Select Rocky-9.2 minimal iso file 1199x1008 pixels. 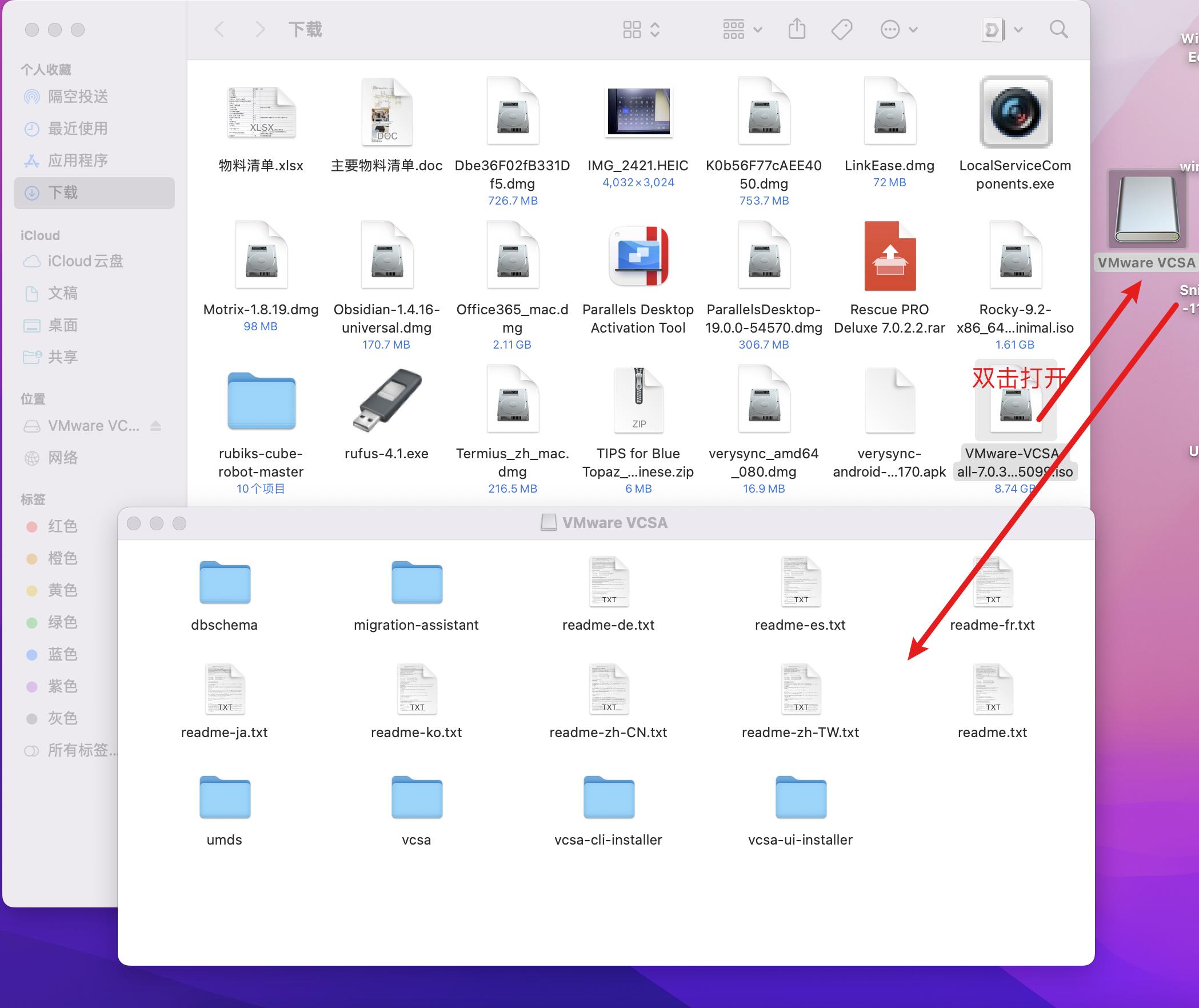1016,255
